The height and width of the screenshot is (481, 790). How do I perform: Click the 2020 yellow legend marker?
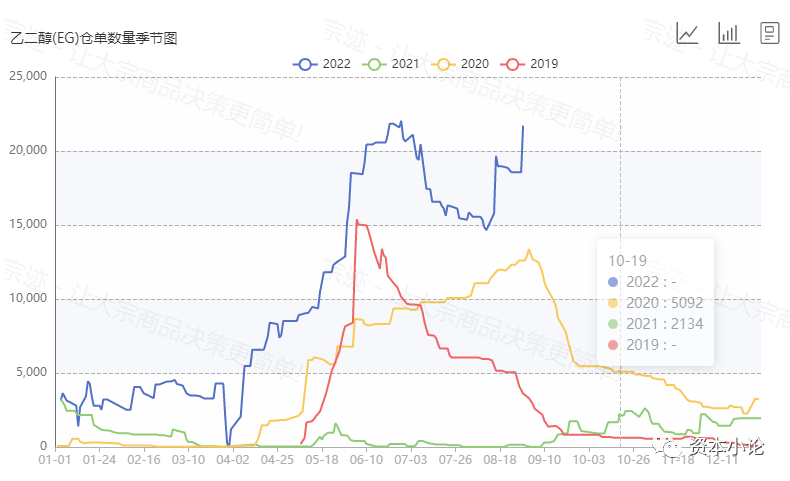444,64
